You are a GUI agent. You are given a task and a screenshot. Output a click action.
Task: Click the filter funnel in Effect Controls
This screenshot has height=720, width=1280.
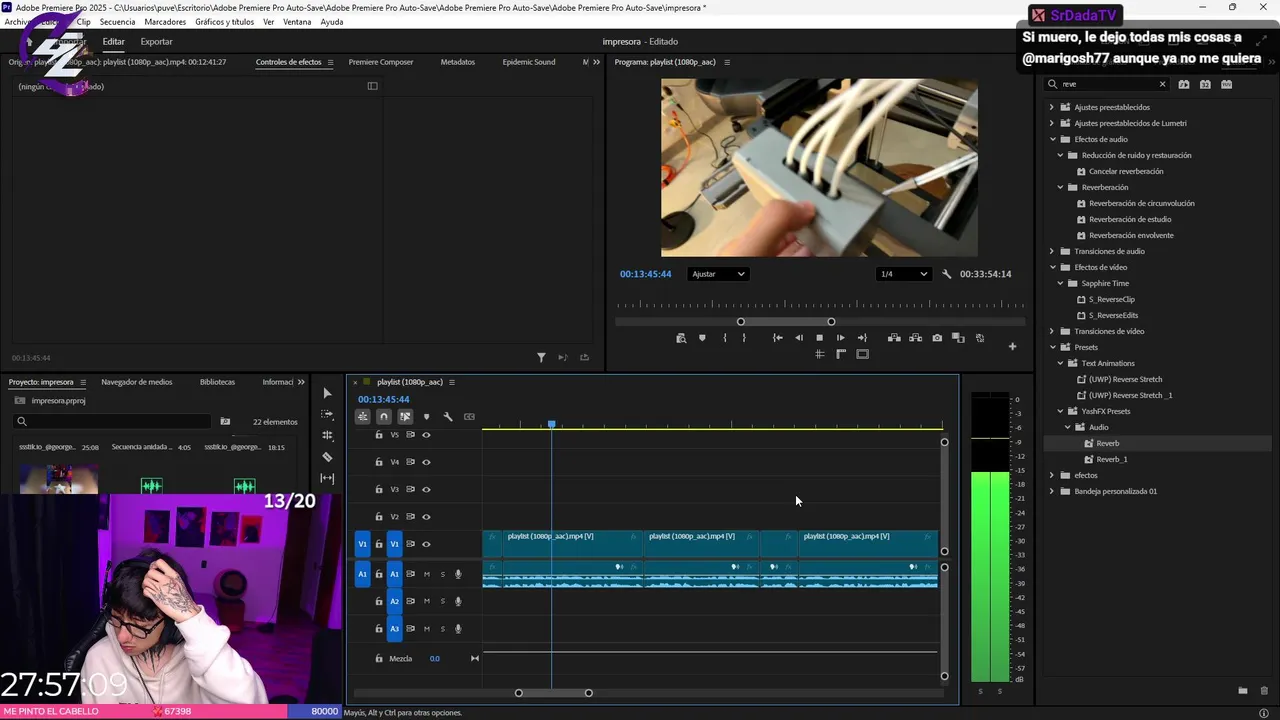pos(541,358)
